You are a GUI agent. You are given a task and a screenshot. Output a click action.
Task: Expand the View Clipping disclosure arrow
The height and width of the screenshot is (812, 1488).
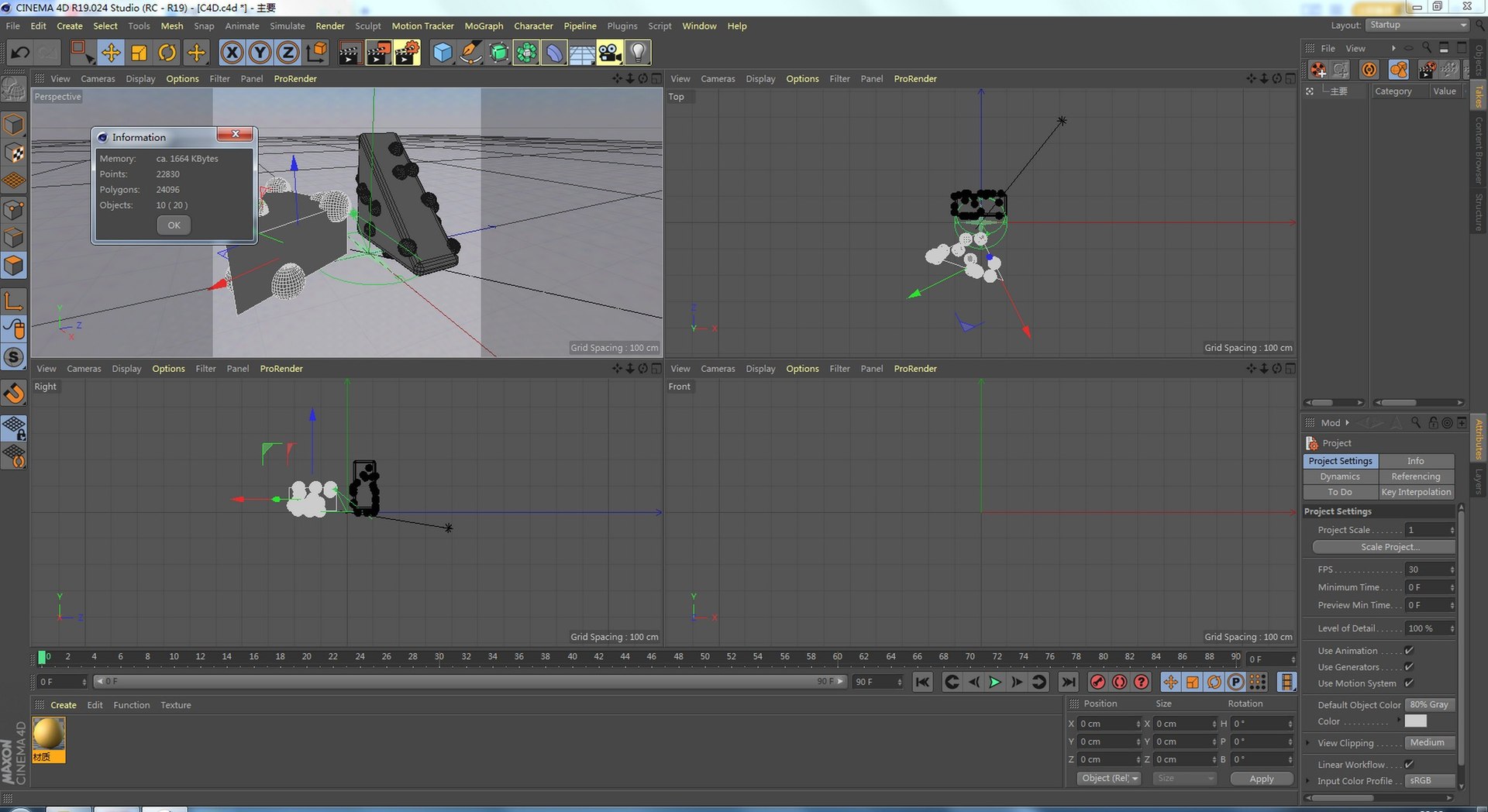click(1309, 743)
